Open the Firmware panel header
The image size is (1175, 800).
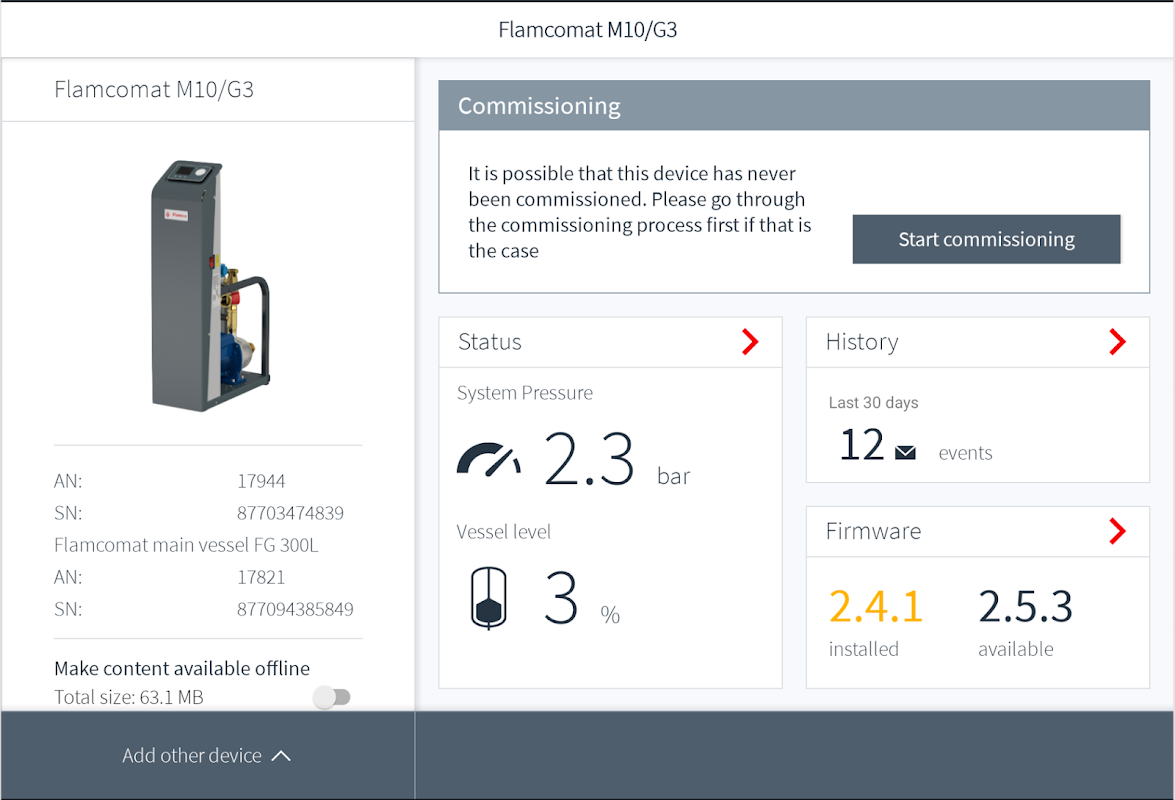[977, 532]
